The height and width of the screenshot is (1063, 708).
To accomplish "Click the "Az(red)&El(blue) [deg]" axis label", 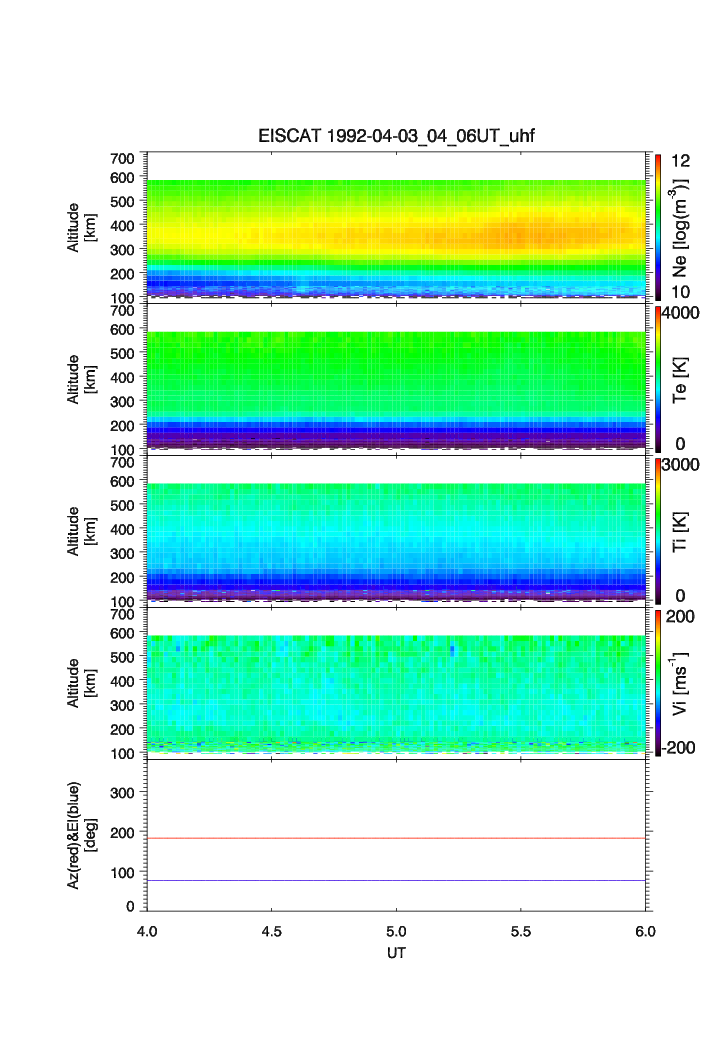I will pos(81,835).
